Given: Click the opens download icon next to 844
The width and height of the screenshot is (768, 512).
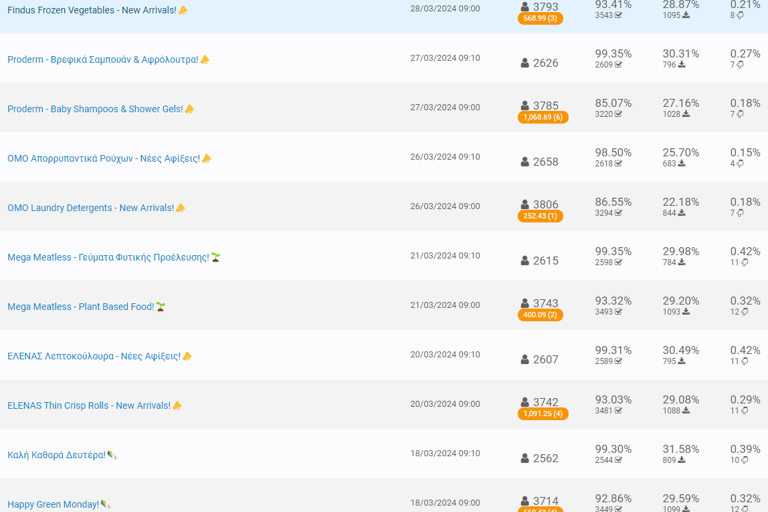Looking at the screenshot, I should (682, 213).
